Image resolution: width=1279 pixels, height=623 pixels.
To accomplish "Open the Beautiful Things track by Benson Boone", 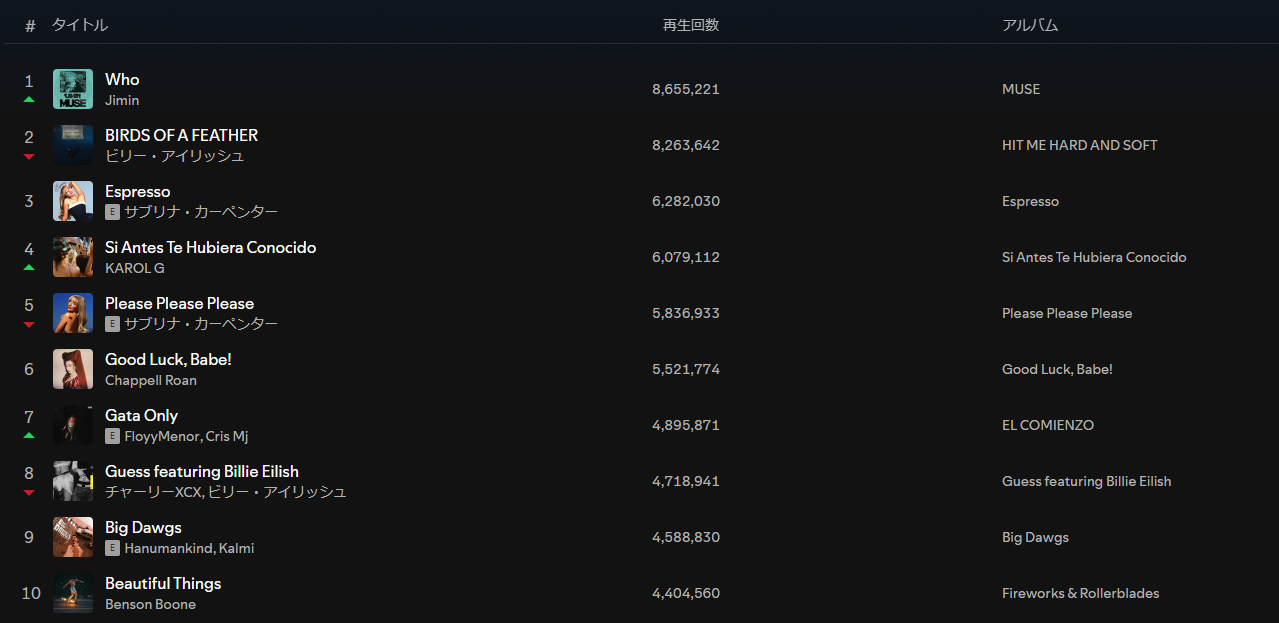I will pos(163,583).
